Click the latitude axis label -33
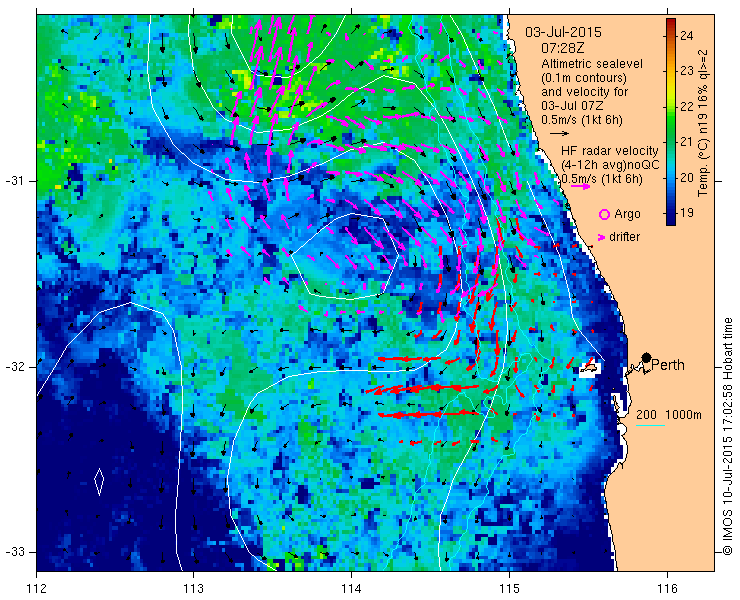The image size is (740, 600). (x=14, y=552)
